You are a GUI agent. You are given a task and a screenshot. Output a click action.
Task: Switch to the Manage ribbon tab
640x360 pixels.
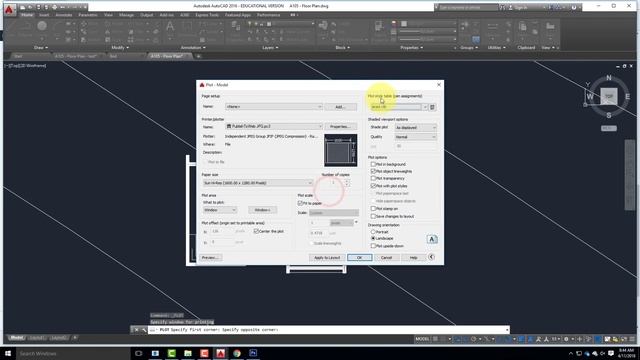tap(126, 15)
